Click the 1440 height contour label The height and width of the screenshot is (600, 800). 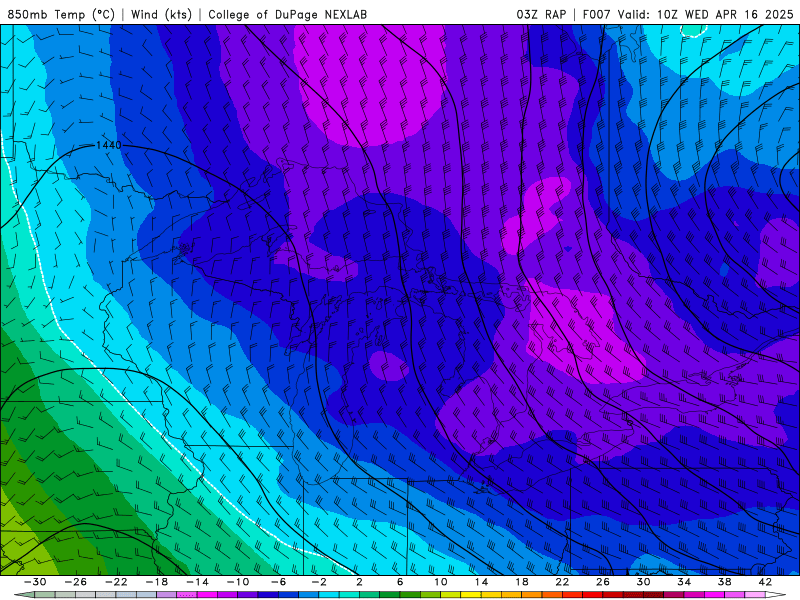pos(109,145)
